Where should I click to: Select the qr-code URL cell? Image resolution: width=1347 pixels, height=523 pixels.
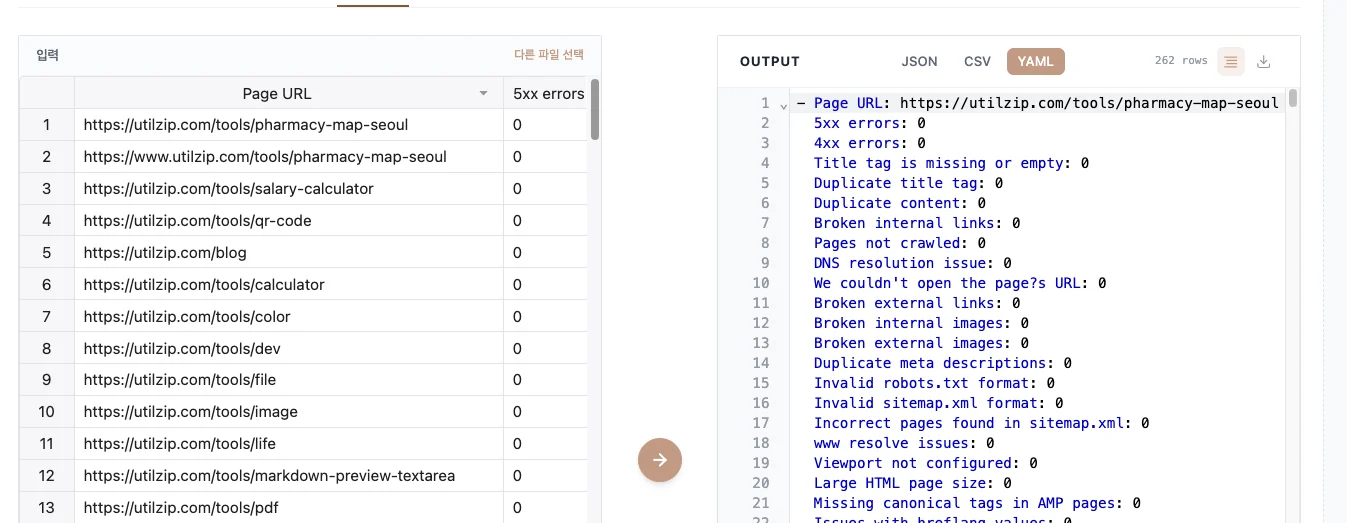(x=288, y=221)
